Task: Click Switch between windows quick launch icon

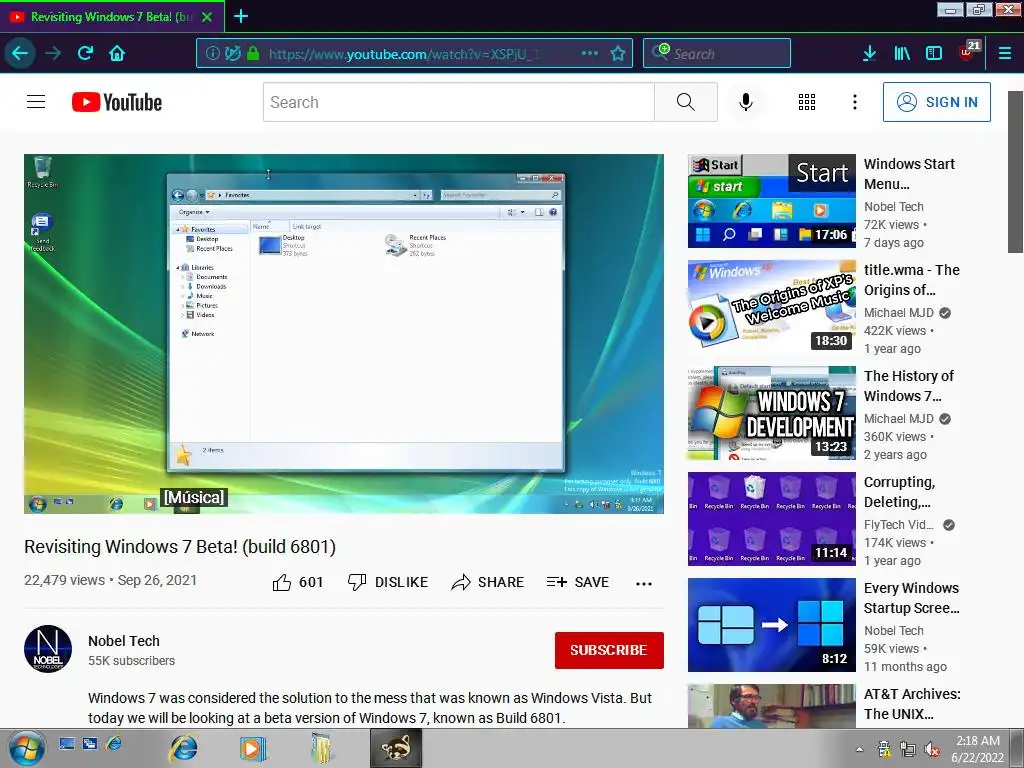Action: tap(89, 743)
